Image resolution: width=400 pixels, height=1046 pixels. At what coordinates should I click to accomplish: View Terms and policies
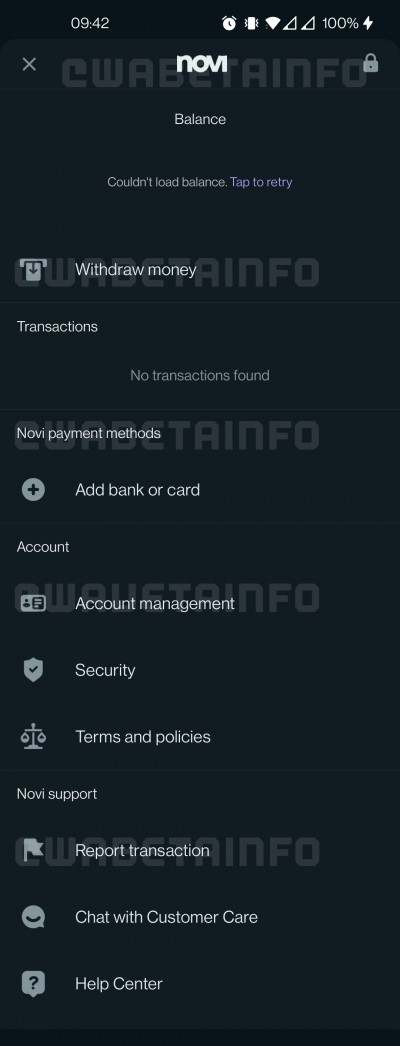[x=200, y=736]
